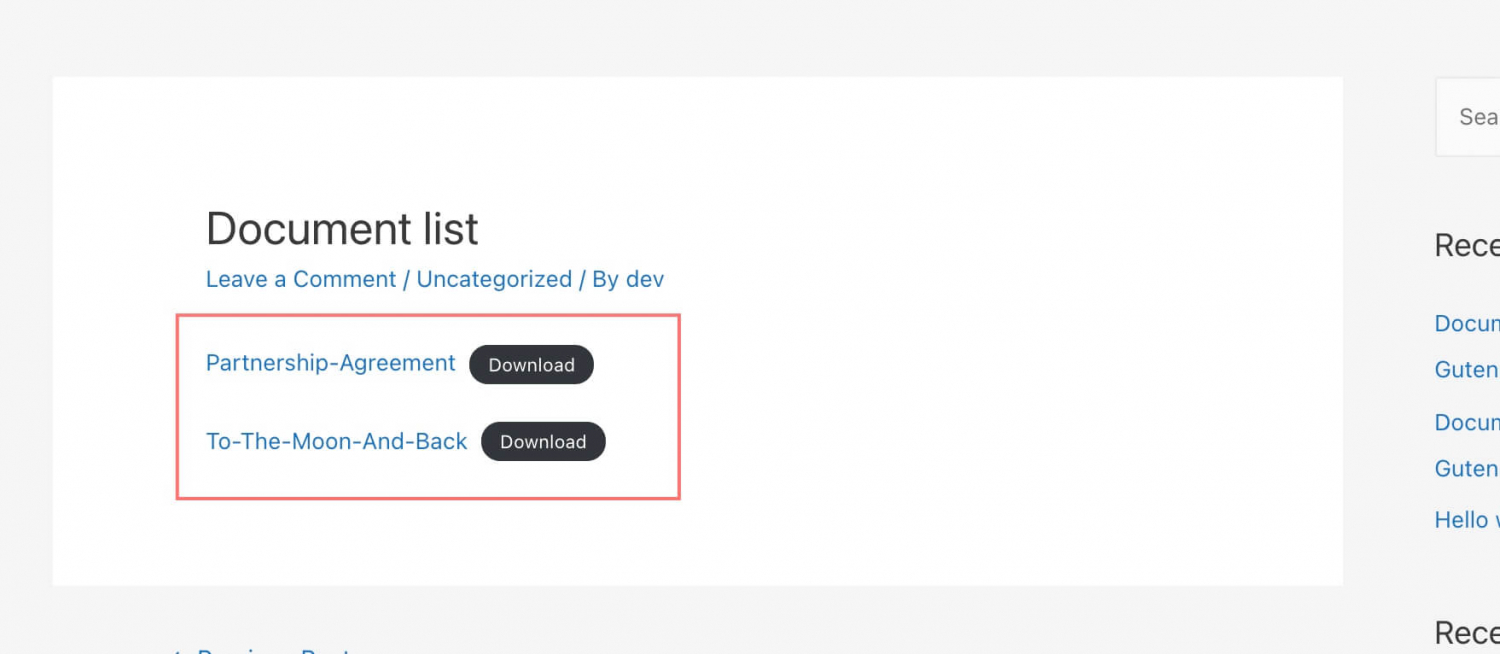
Task: Browse the Uncategorized category
Action: click(x=494, y=279)
